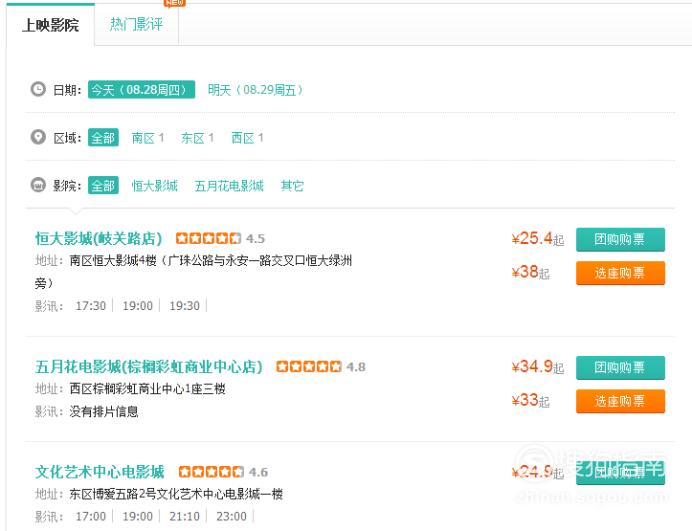Select the 17:00 showtime at 文化艺术中心电影城
This screenshot has width=692, height=531.
coord(91,516)
